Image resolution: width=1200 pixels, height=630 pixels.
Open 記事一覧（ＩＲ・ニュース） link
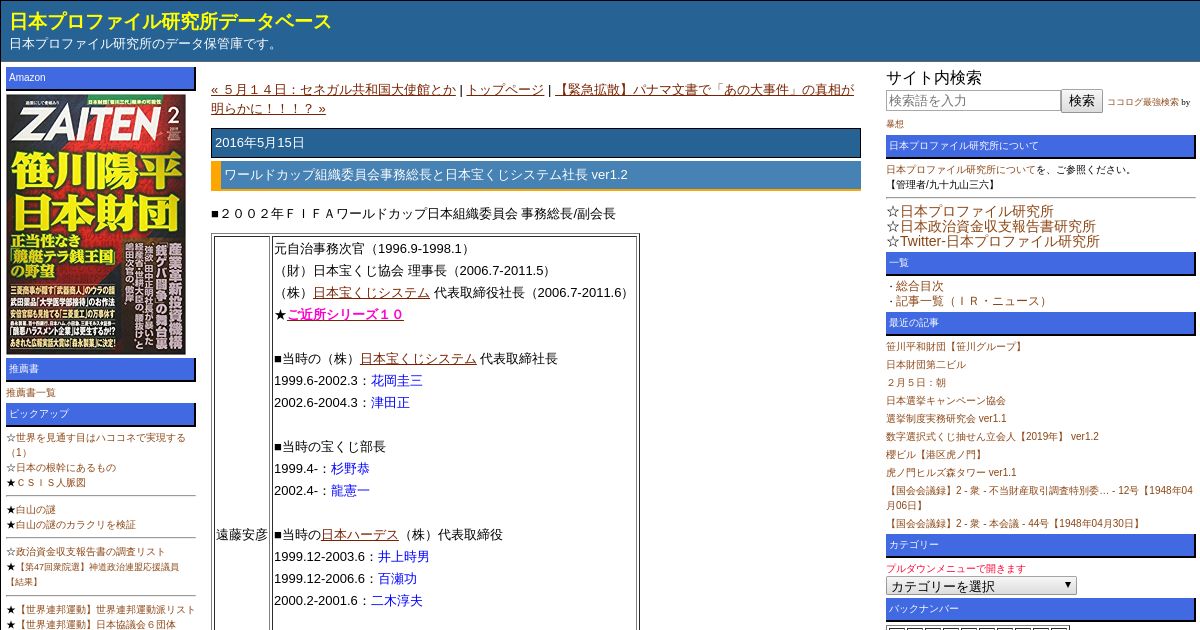tap(973, 301)
